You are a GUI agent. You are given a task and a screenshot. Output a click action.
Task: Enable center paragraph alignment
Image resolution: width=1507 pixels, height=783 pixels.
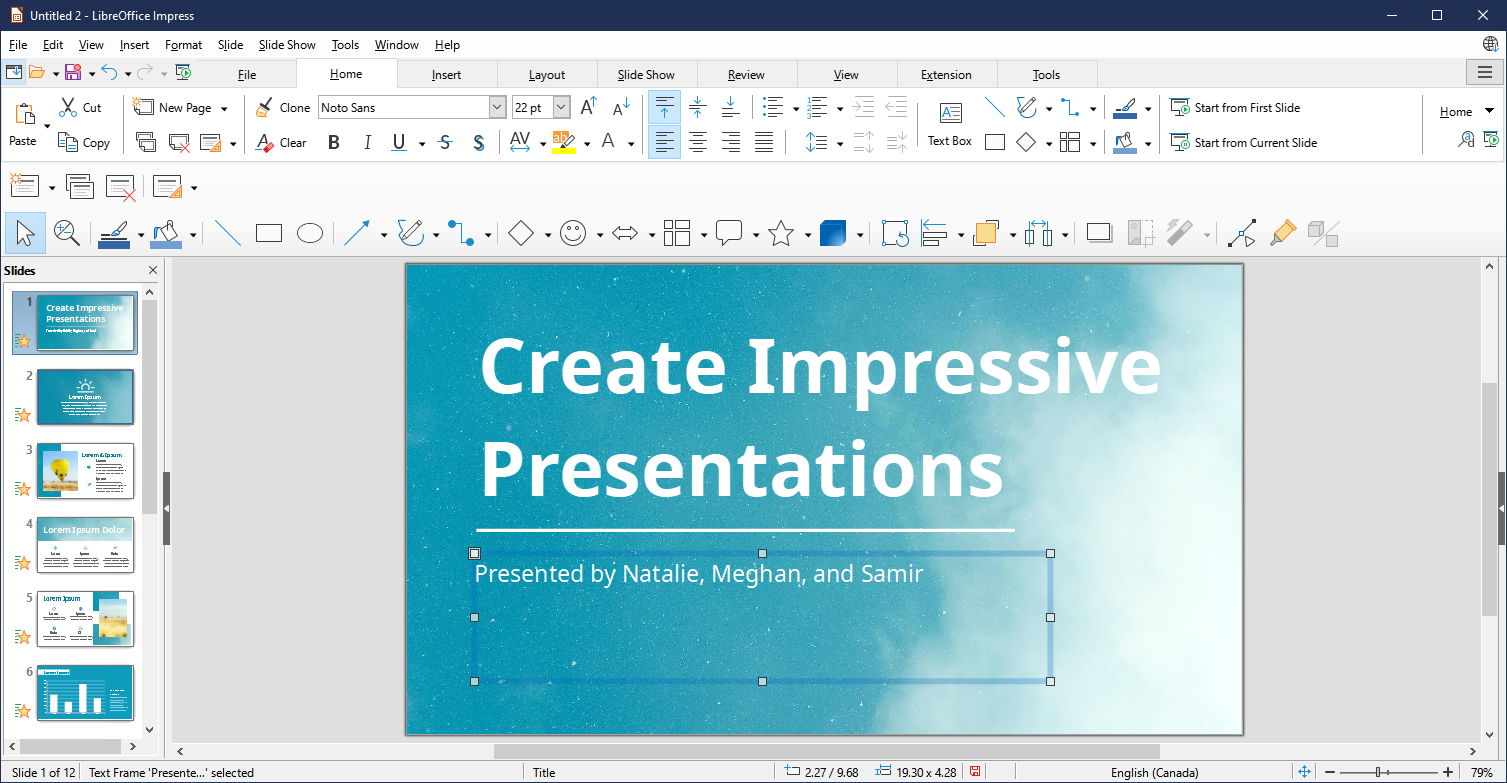click(x=697, y=142)
